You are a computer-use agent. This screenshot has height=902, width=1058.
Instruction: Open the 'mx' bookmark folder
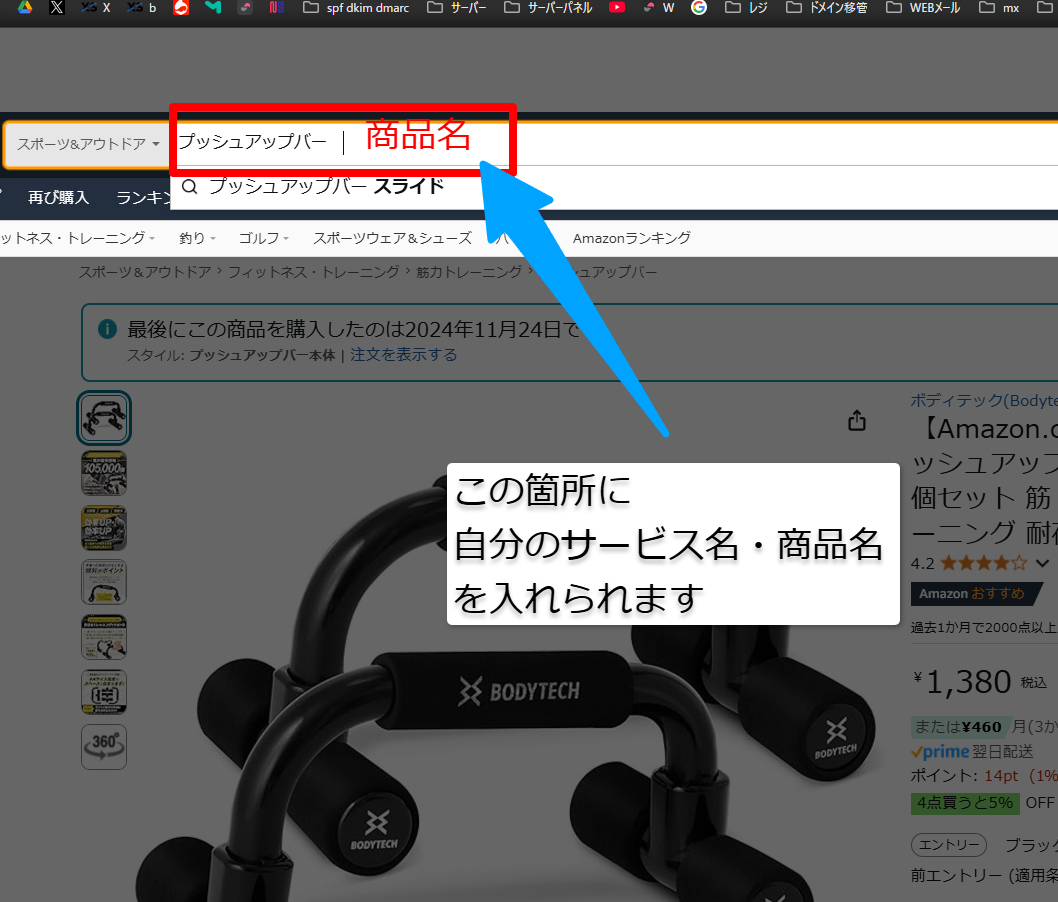(999, 7)
